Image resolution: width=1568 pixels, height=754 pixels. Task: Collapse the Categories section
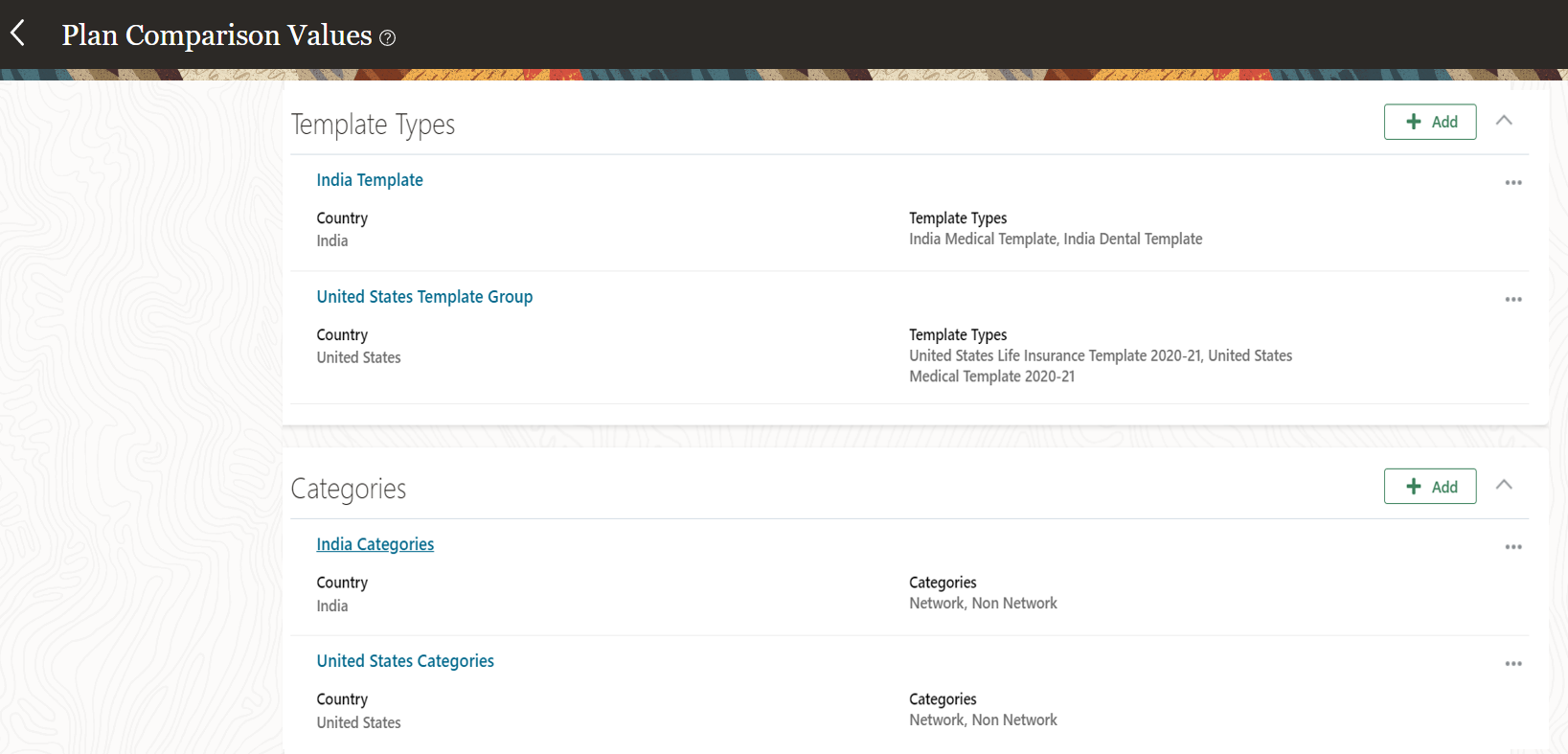1504,485
